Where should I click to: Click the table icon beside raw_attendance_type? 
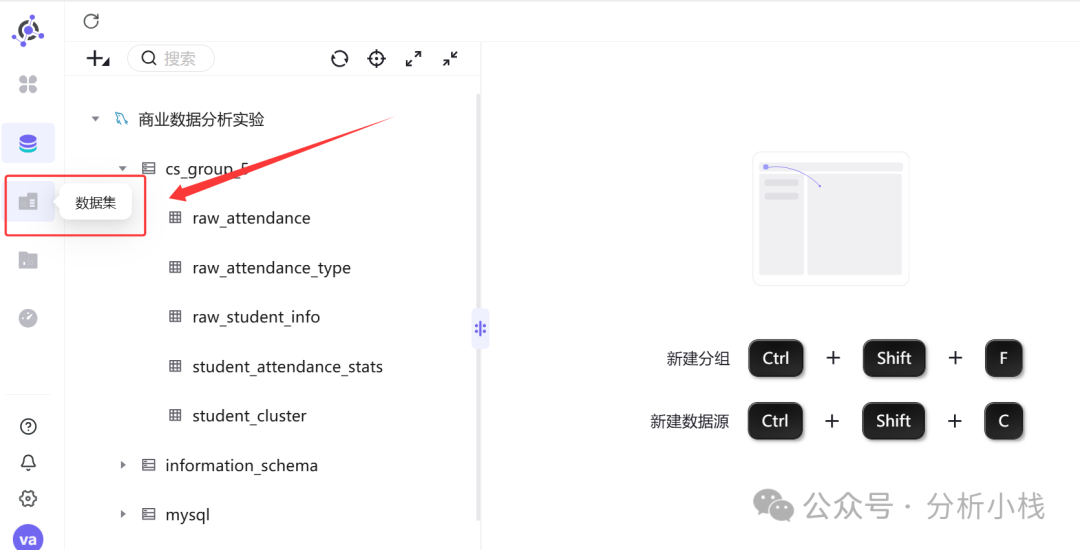click(176, 267)
